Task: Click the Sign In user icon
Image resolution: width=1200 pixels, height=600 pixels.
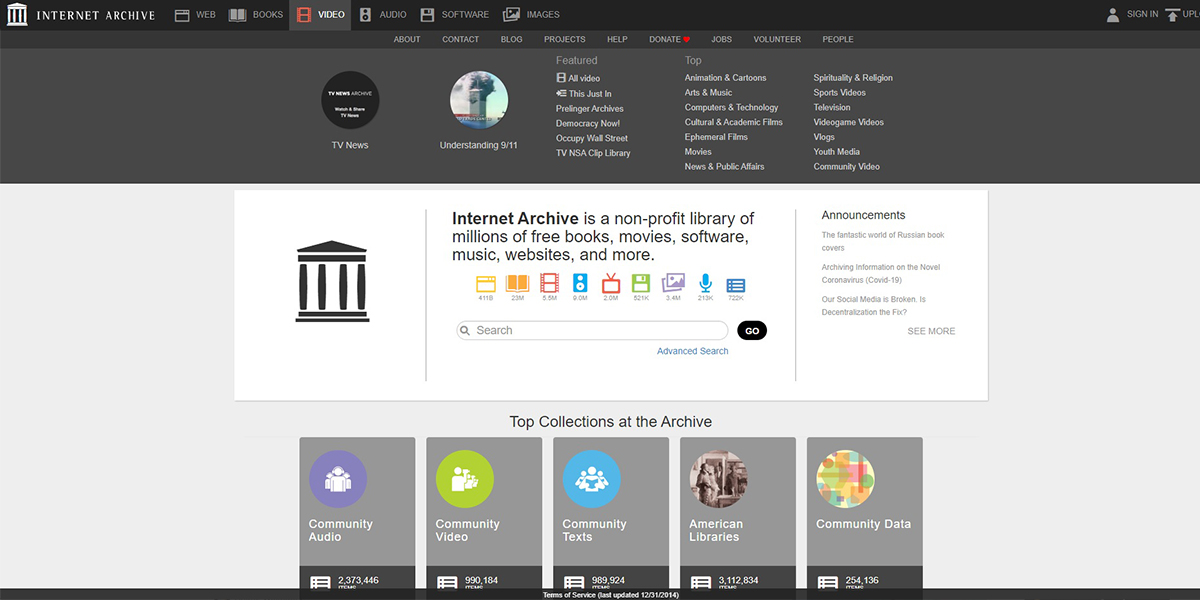Action: (x=1113, y=15)
